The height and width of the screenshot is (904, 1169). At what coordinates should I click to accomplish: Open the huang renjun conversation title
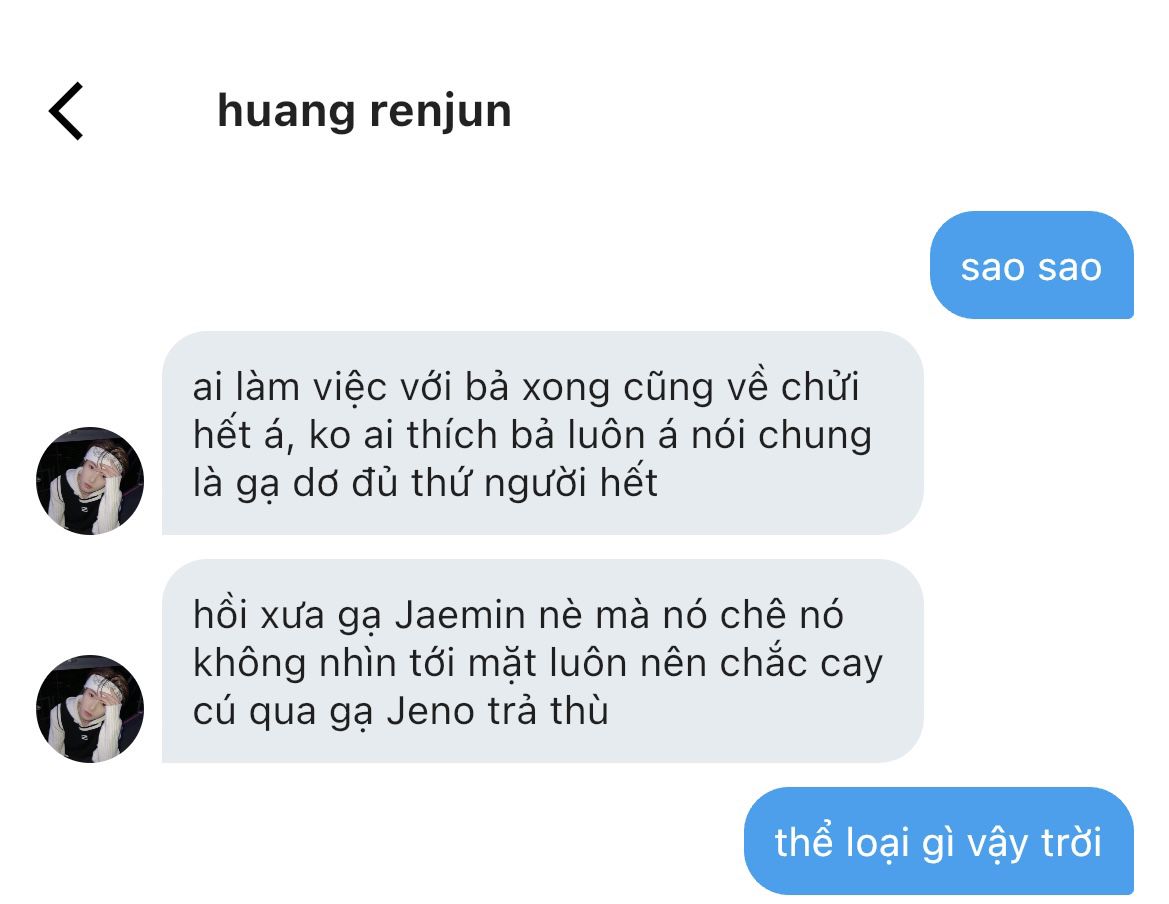[364, 112]
